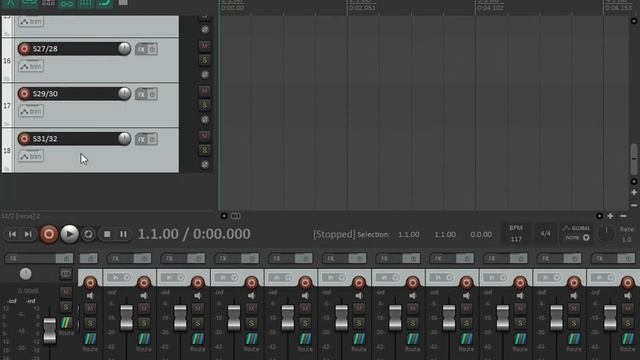640x360 pixels.
Task: Open the FX chain for track S27/28
Action: coord(141,49)
